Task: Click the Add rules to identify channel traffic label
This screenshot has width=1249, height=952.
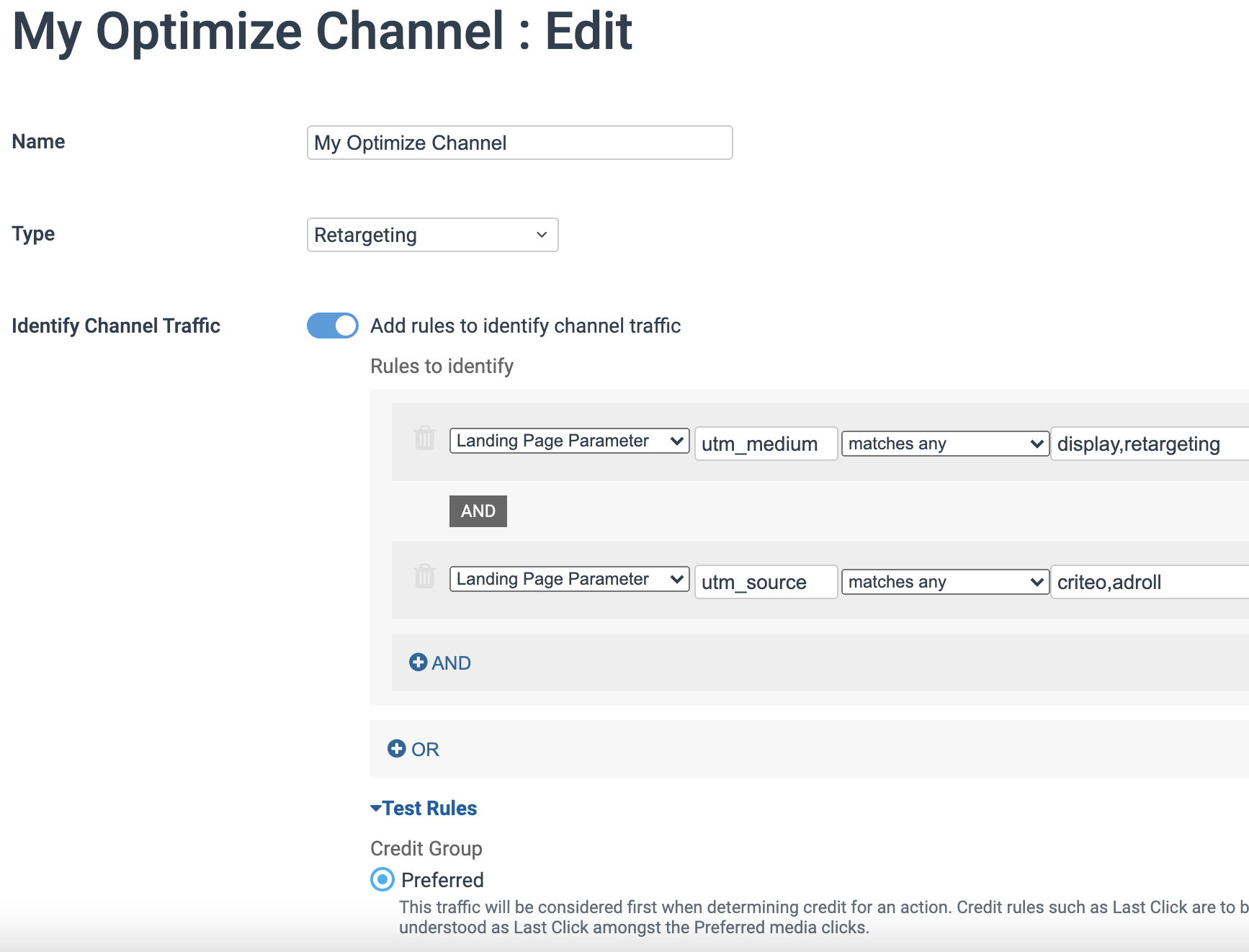Action: click(525, 325)
